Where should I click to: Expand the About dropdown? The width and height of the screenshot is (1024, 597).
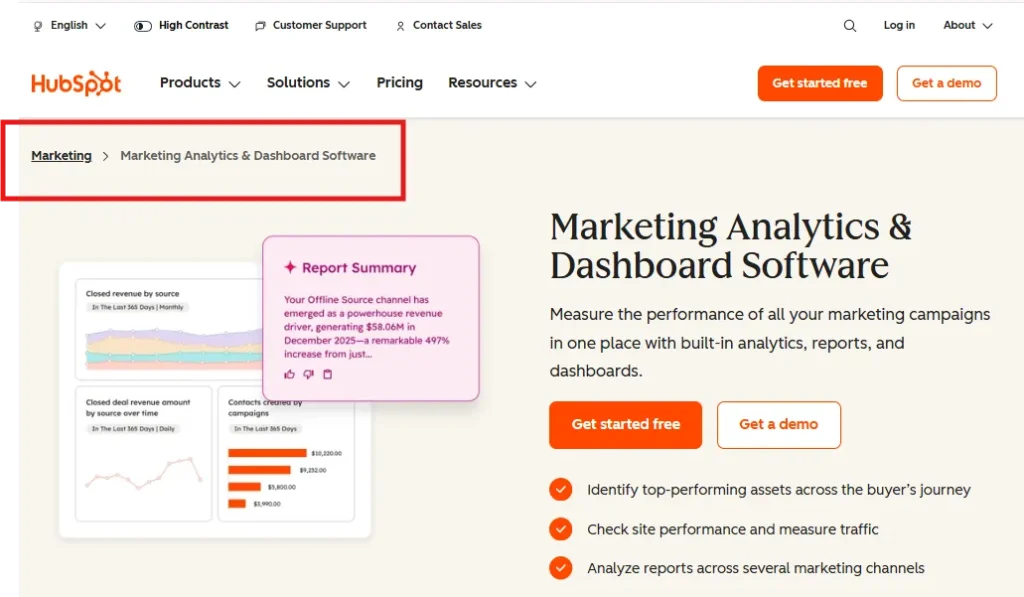[968, 25]
